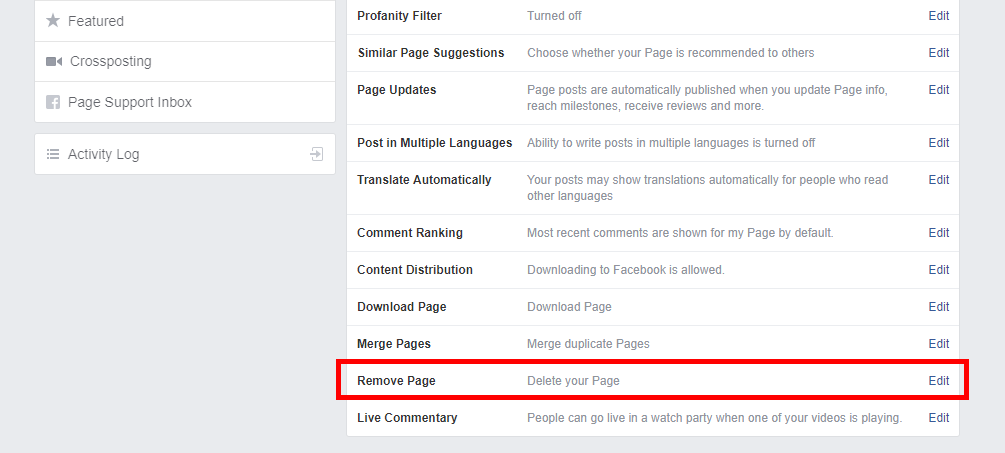The image size is (1005, 453).
Task: Edit the Comment Ranking setting
Action: [938, 233]
